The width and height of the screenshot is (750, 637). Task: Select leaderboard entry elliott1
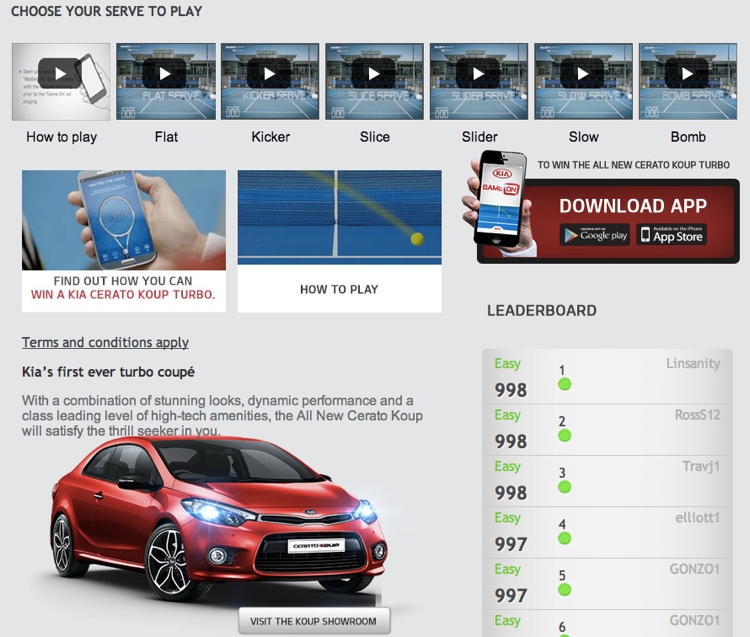point(607,532)
